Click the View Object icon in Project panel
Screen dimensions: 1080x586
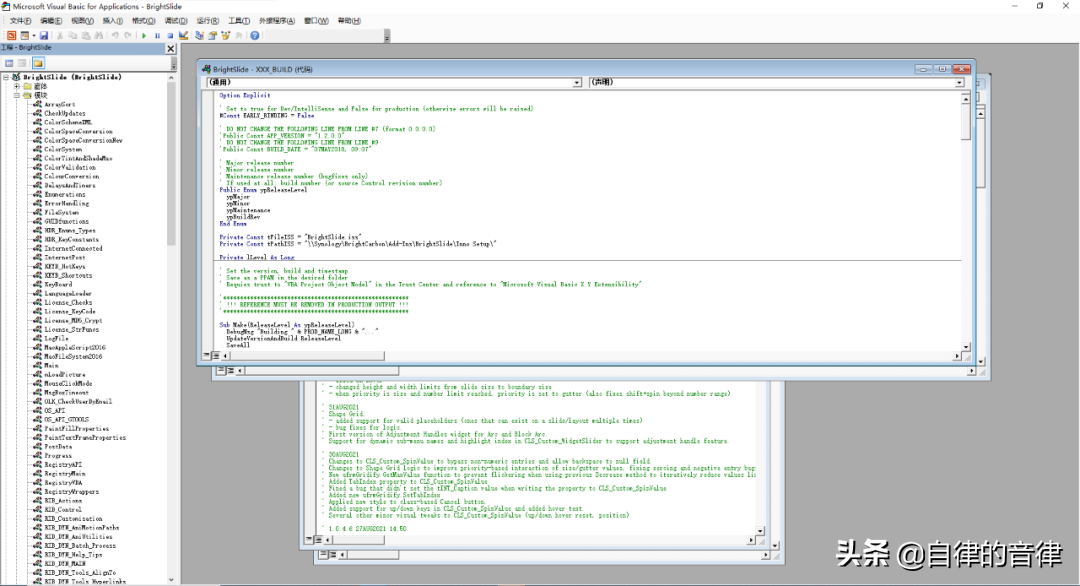coord(22,63)
